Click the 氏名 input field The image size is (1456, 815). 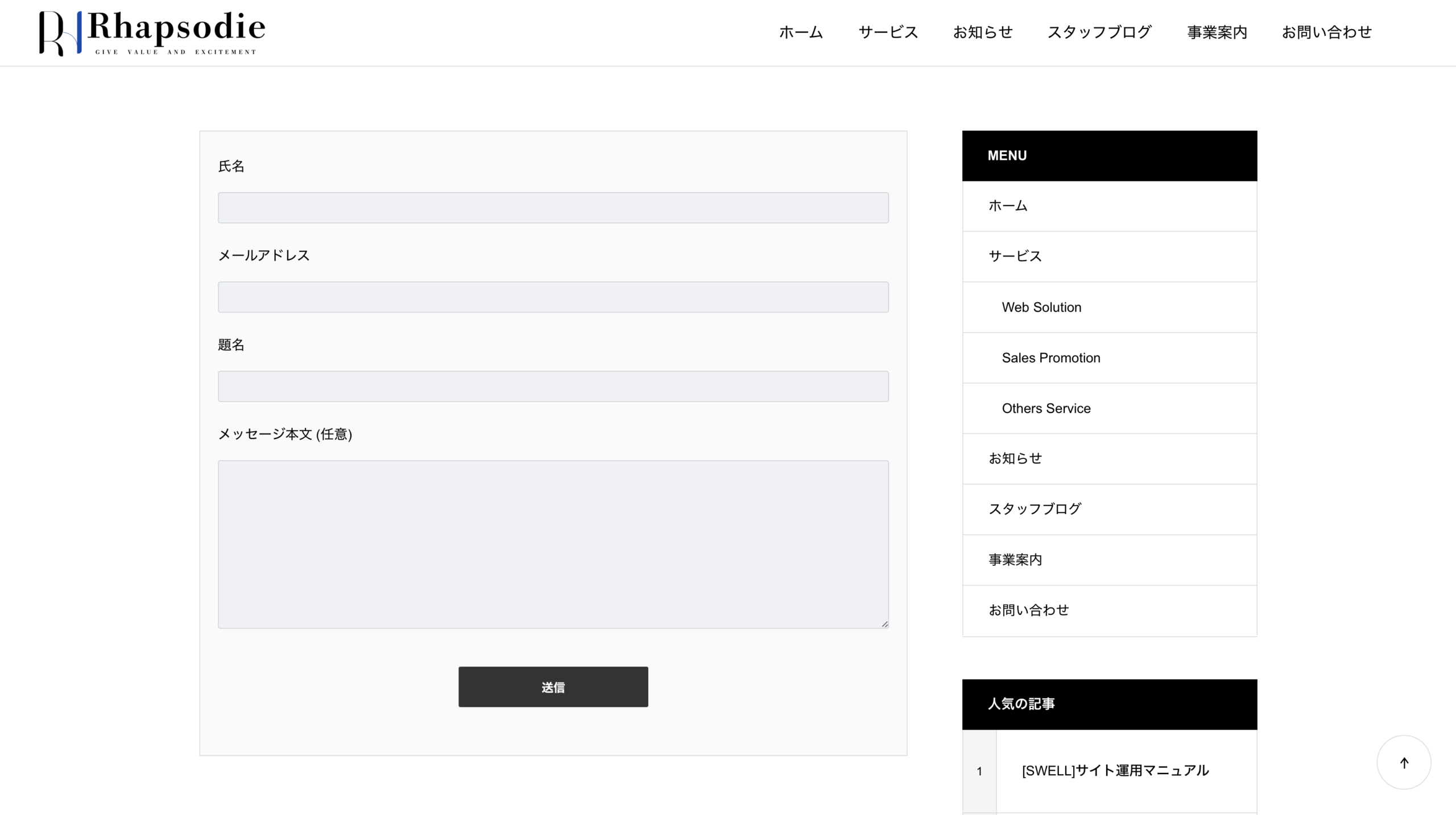point(553,208)
